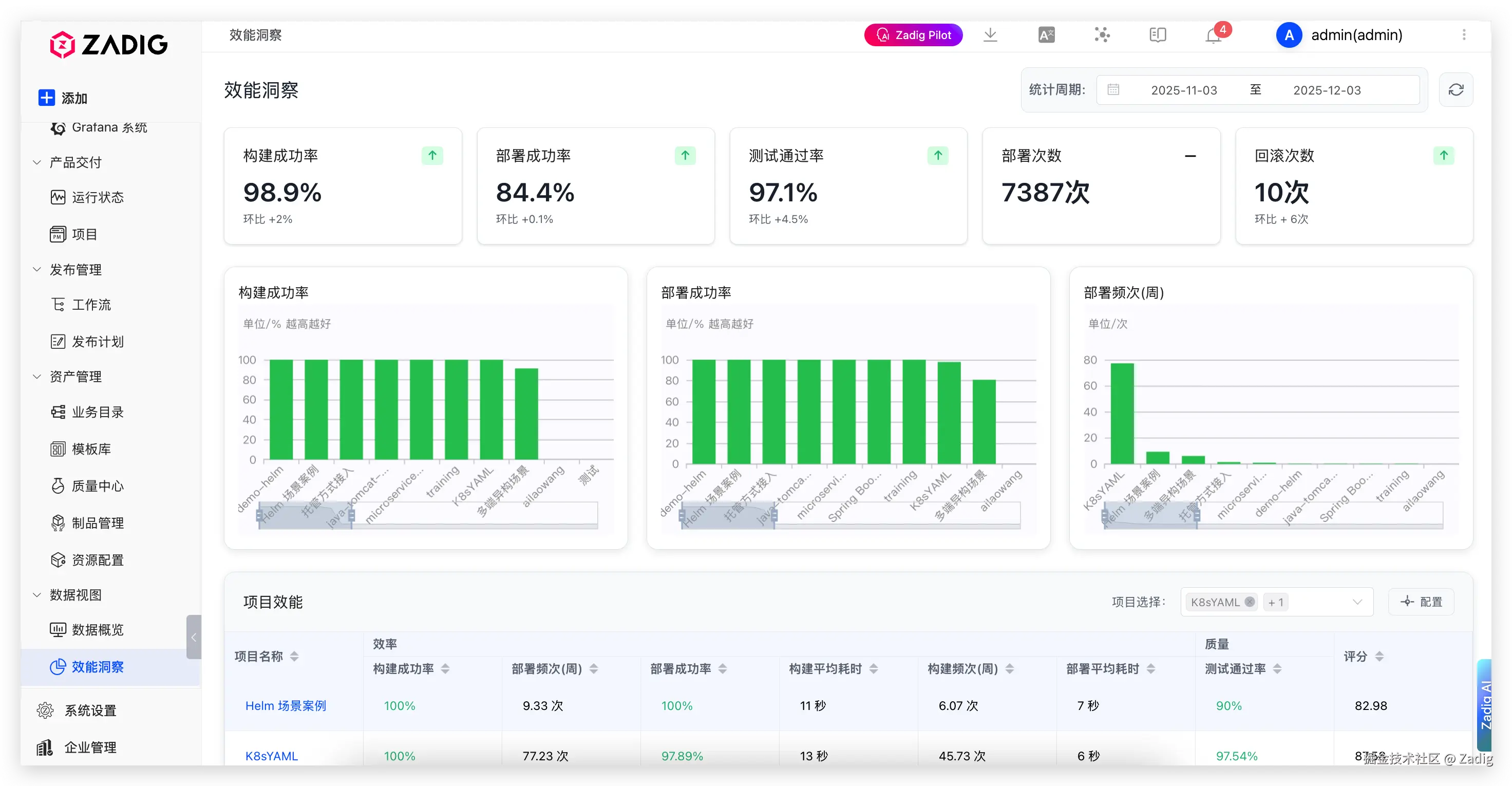Refresh the statistics with reload icon
The height and width of the screenshot is (786, 1512).
coord(1456,90)
